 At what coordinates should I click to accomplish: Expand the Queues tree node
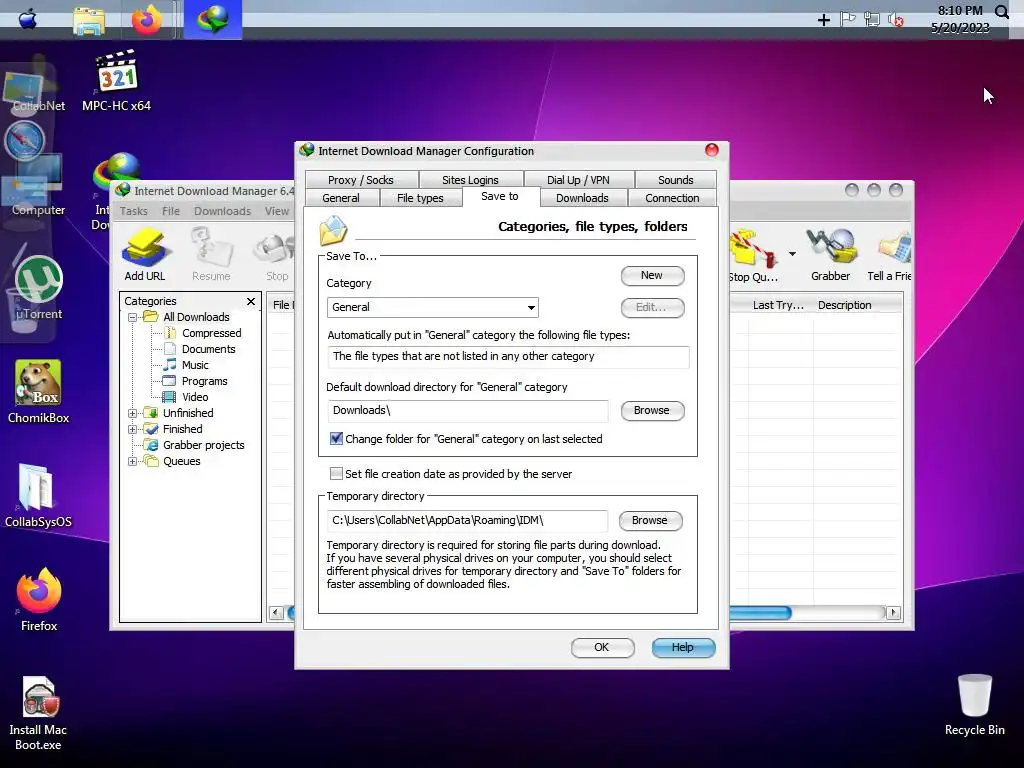click(133, 461)
